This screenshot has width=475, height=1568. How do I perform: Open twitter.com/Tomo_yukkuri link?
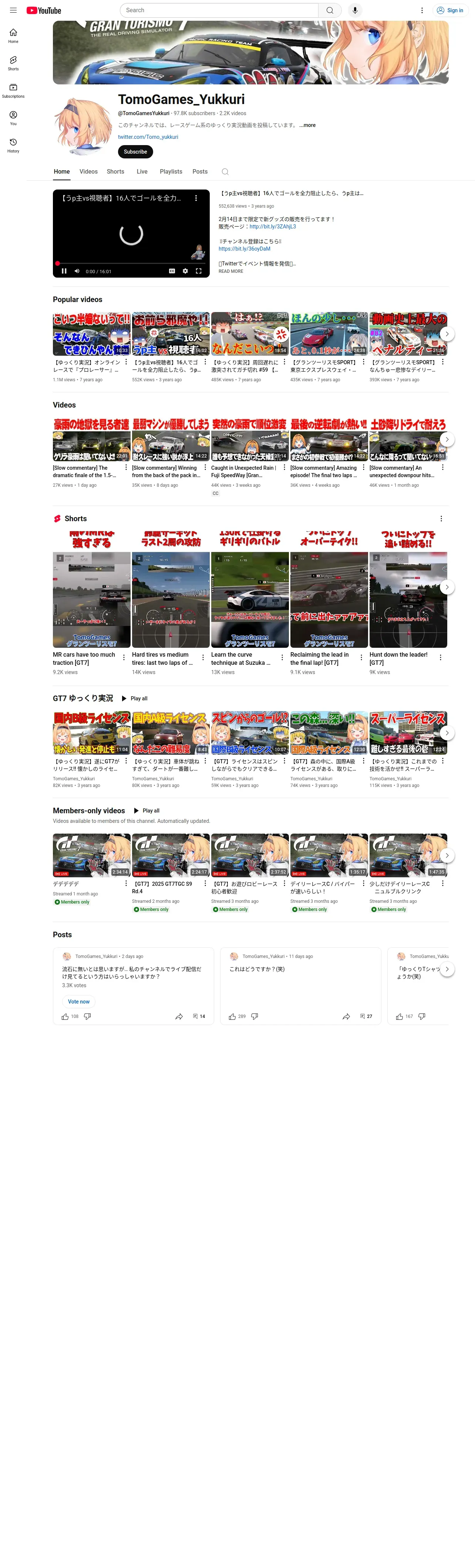pyautogui.click(x=148, y=137)
